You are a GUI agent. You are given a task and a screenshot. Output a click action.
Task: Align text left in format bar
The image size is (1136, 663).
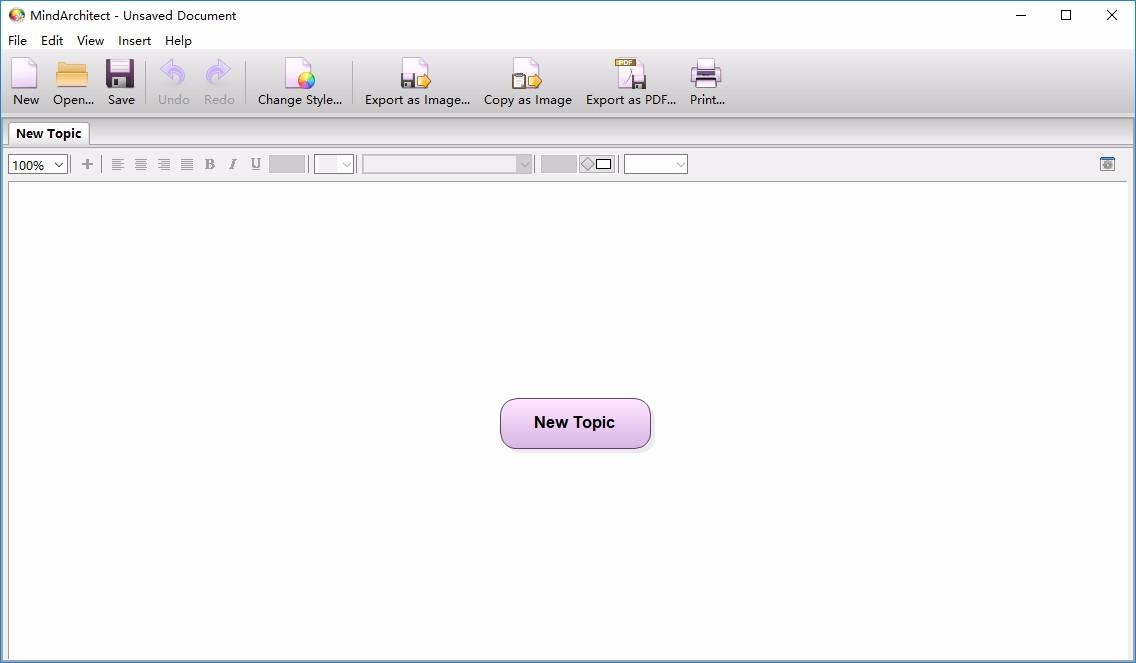pyautogui.click(x=117, y=164)
